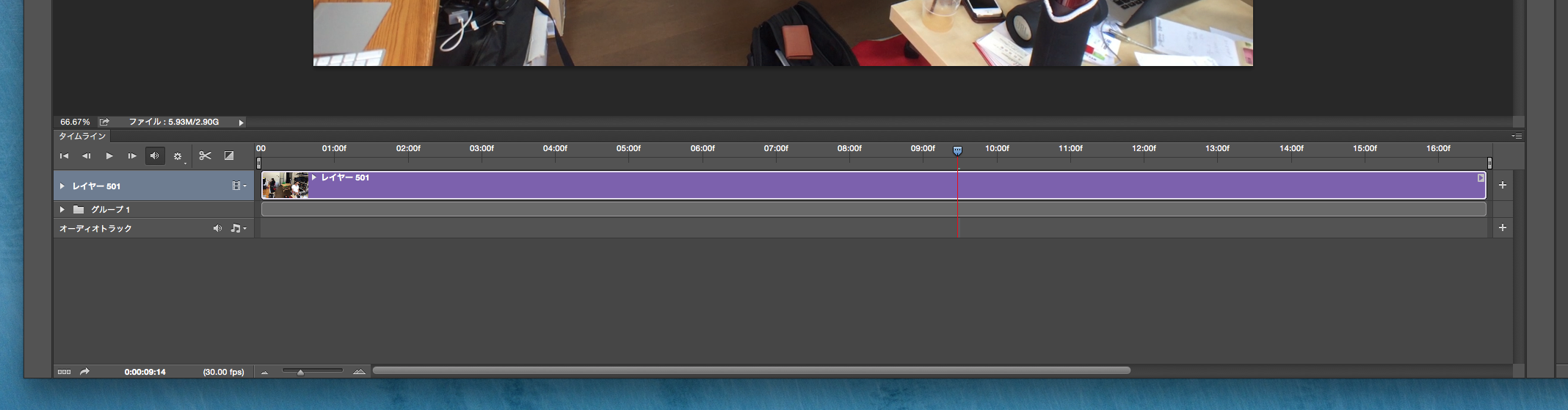
Task: Select the オーディオトラック label
Action: pos(95,229)
